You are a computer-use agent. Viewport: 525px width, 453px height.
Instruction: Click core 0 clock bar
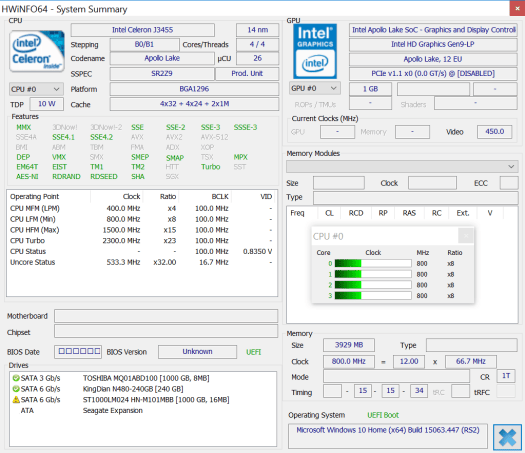coord(373,263)
